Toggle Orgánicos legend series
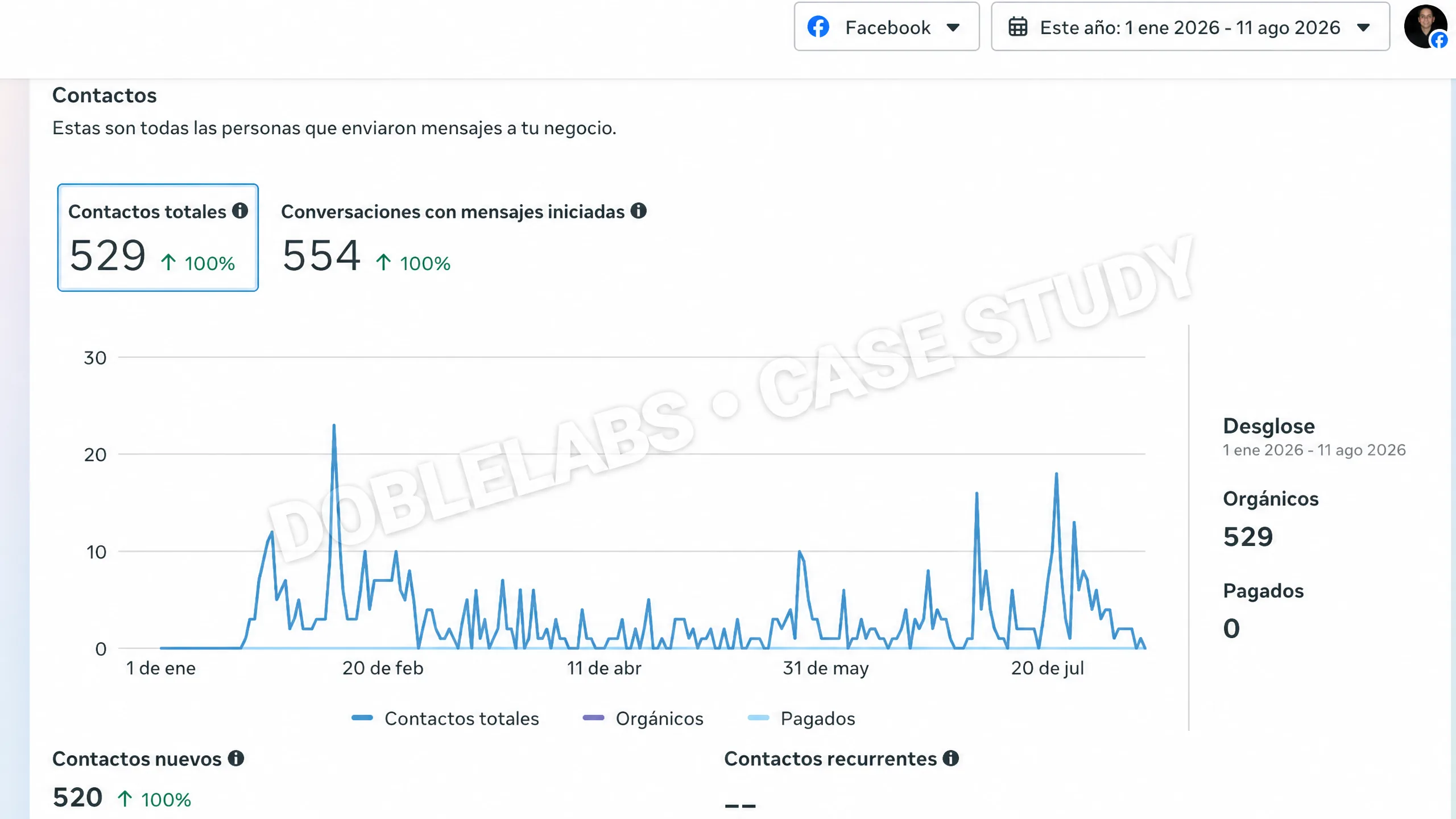Image resolution: width=1456 pixels, height=819 pixels. point(643,718)
